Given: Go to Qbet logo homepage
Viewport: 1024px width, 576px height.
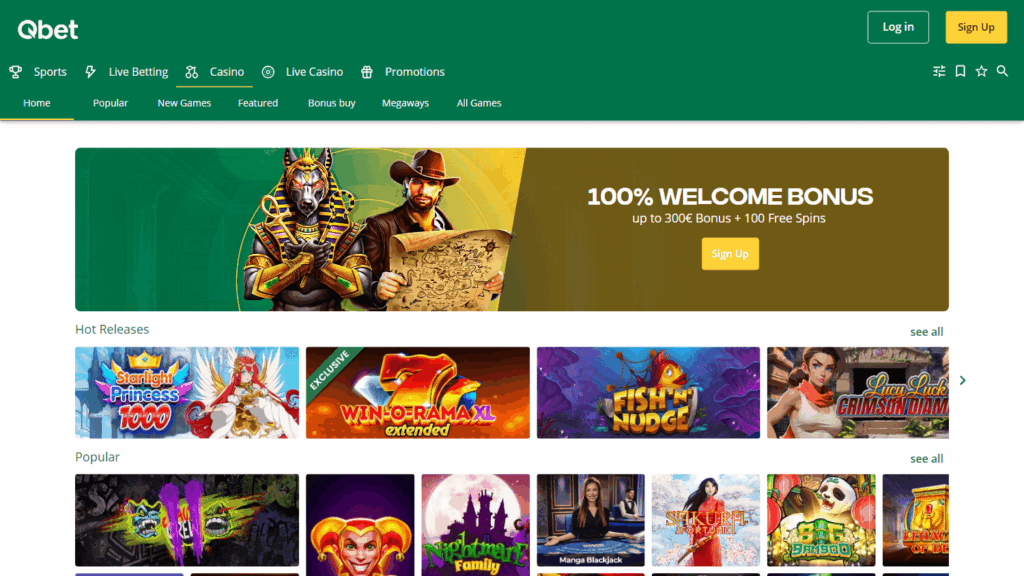Looking at the screenshot, I should pos(48,29).
